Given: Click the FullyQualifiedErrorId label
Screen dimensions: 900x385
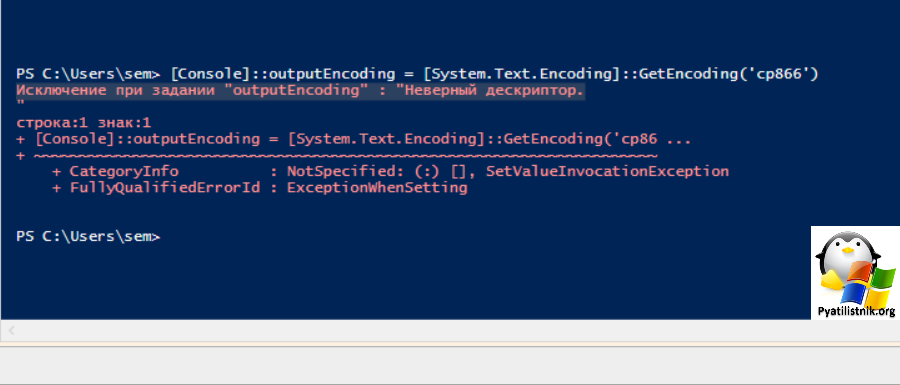Looking at the screenshot, I should coord(165,188).
